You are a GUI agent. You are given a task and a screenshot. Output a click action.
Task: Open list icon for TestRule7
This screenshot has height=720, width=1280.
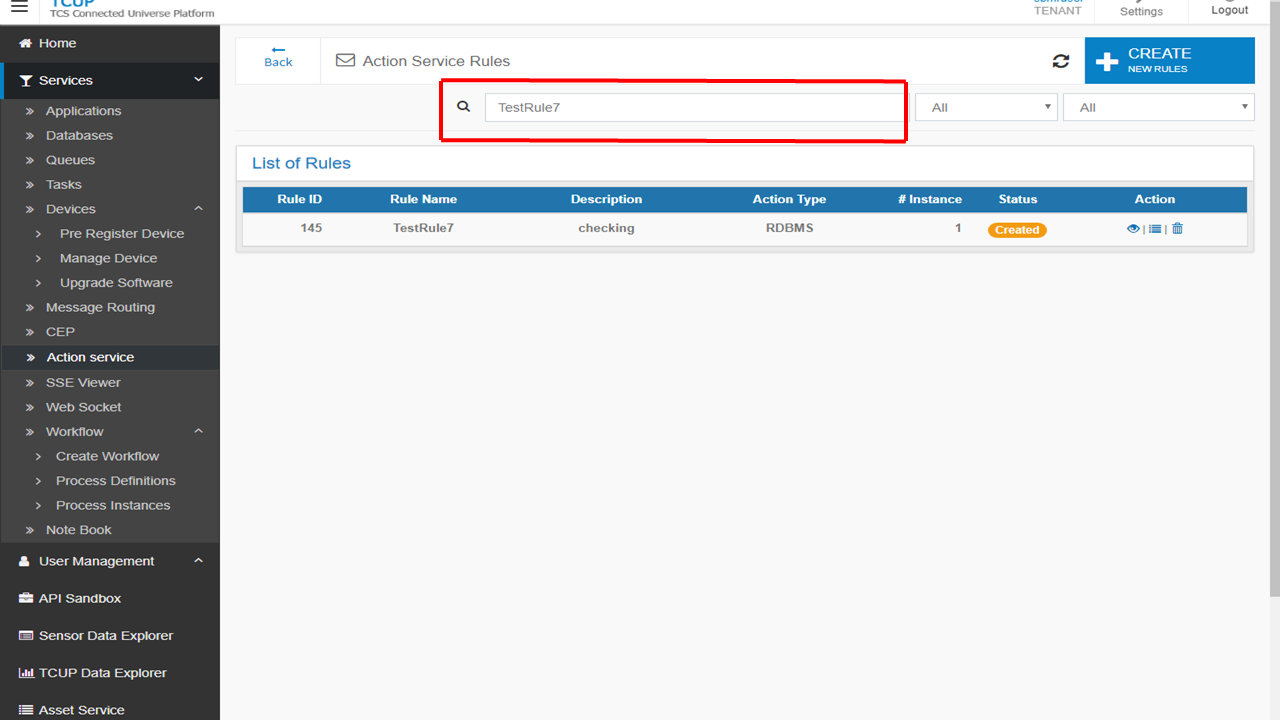coord(1155,229)
